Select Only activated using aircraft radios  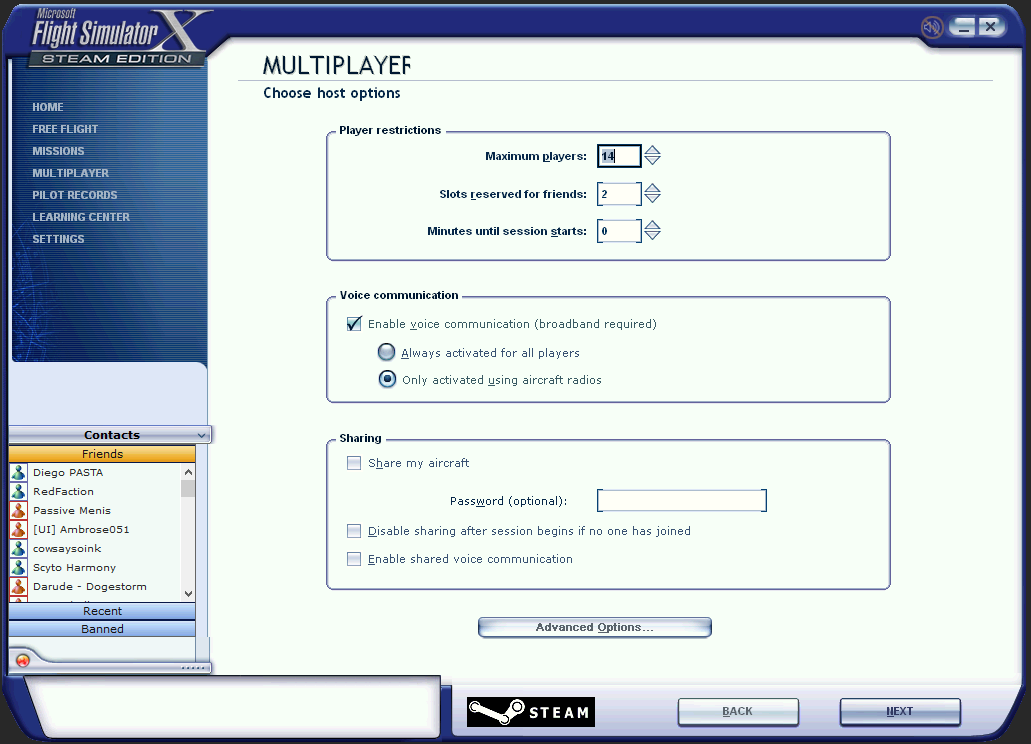387,379
